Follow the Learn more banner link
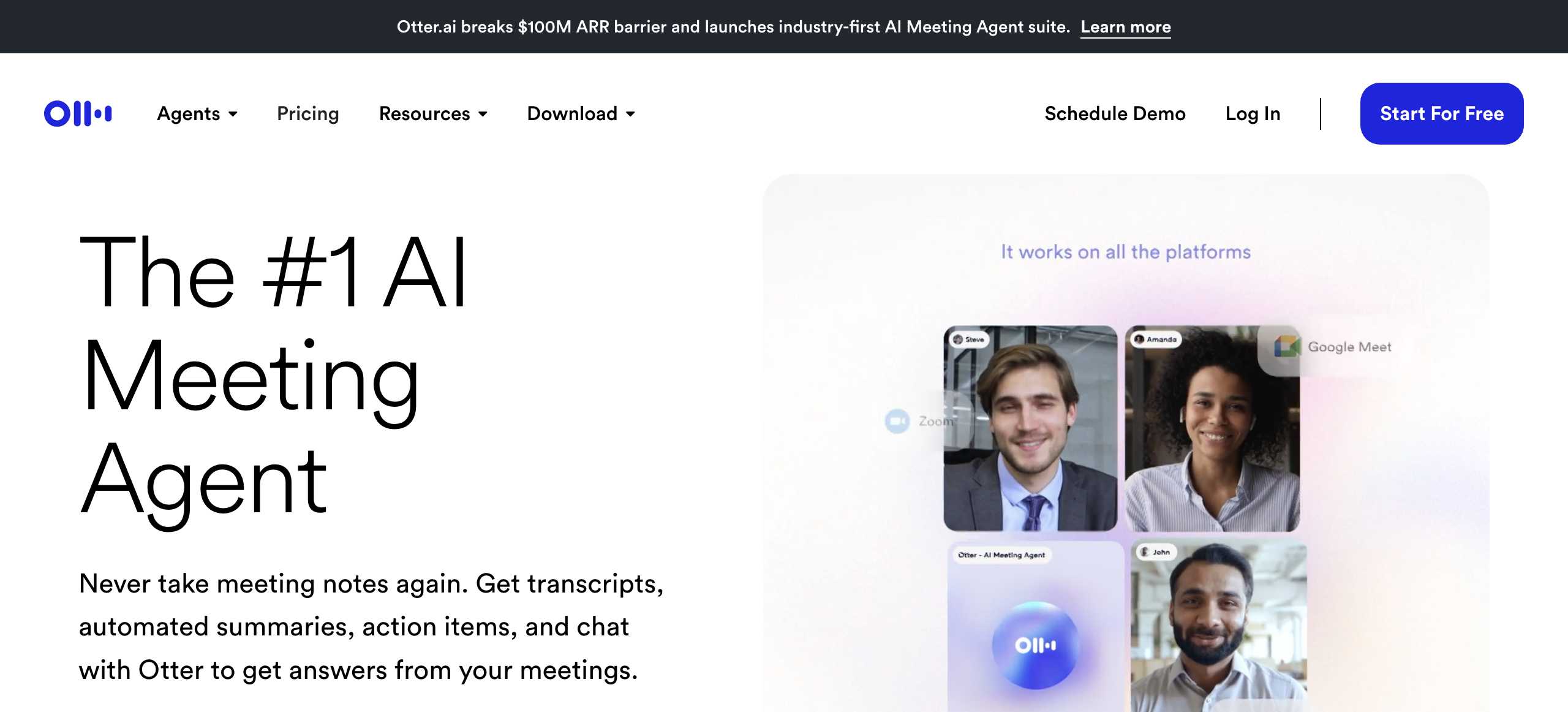 (x=1126, y=27)
